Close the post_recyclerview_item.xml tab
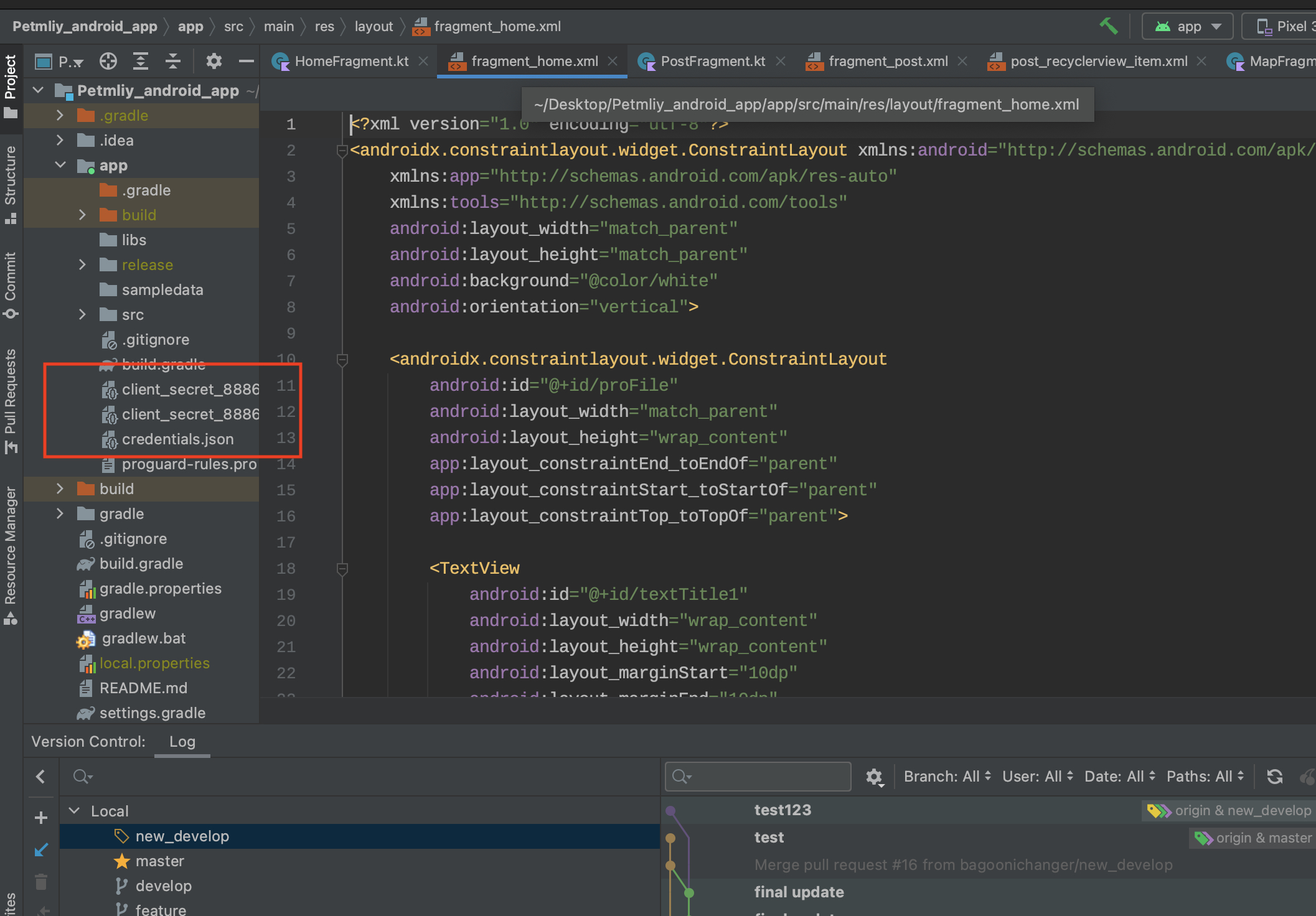Viewport: 1316px width, 916px height. pyautogui.click(x=1201, y=61)
